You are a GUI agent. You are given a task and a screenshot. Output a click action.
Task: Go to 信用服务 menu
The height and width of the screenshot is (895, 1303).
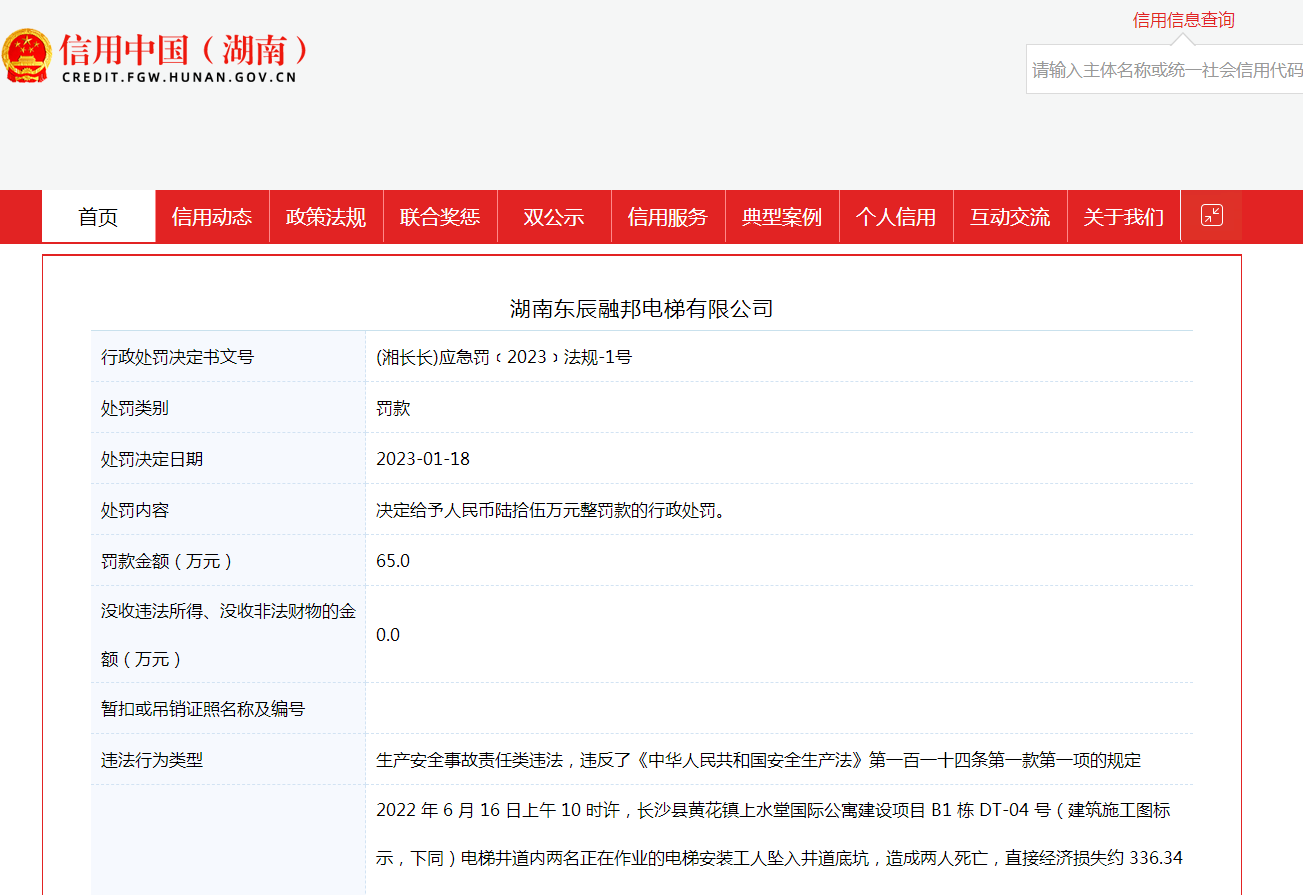click(668, 217)
